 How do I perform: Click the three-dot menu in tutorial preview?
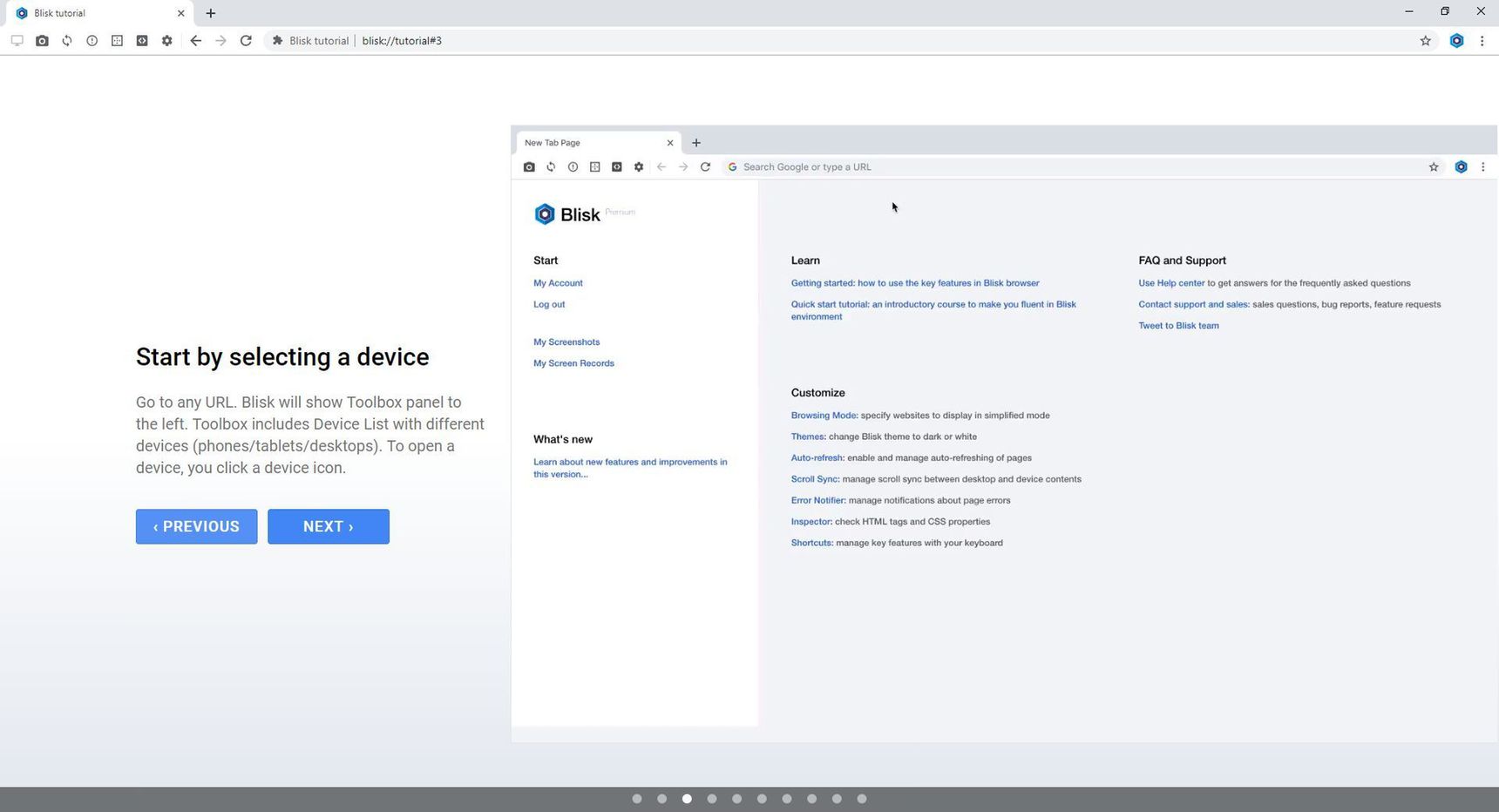1483,167
